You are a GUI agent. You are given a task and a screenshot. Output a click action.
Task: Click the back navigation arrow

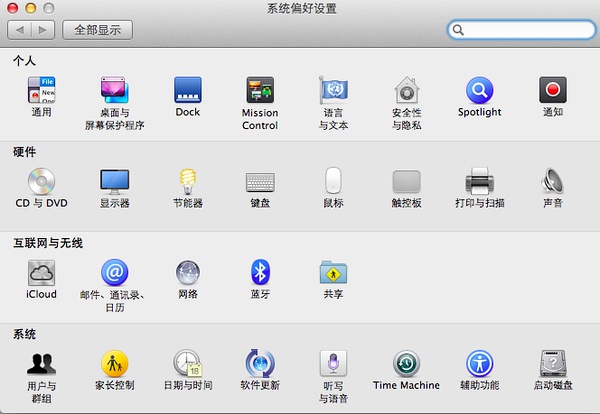(21, 30)
